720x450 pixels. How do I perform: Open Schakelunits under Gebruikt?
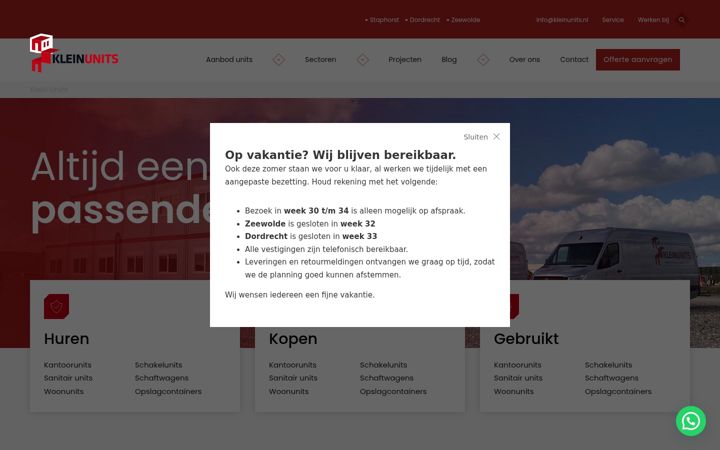[x=608, y=365]
